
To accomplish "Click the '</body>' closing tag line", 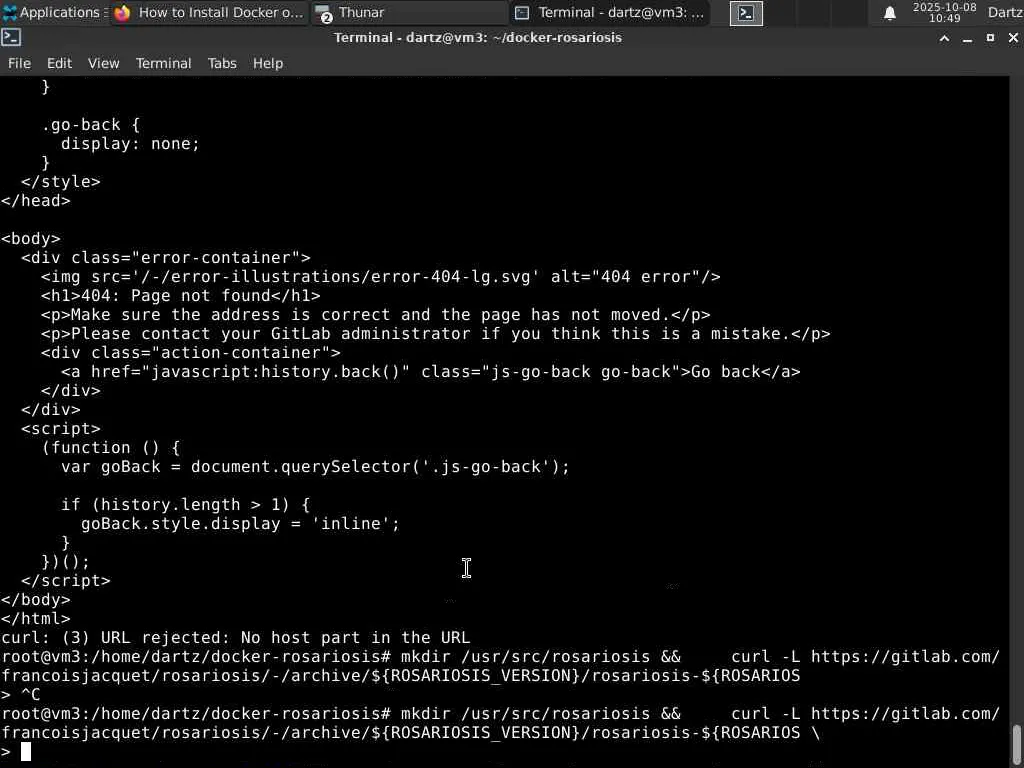I will pyautogui.click(x=35, y=600).
